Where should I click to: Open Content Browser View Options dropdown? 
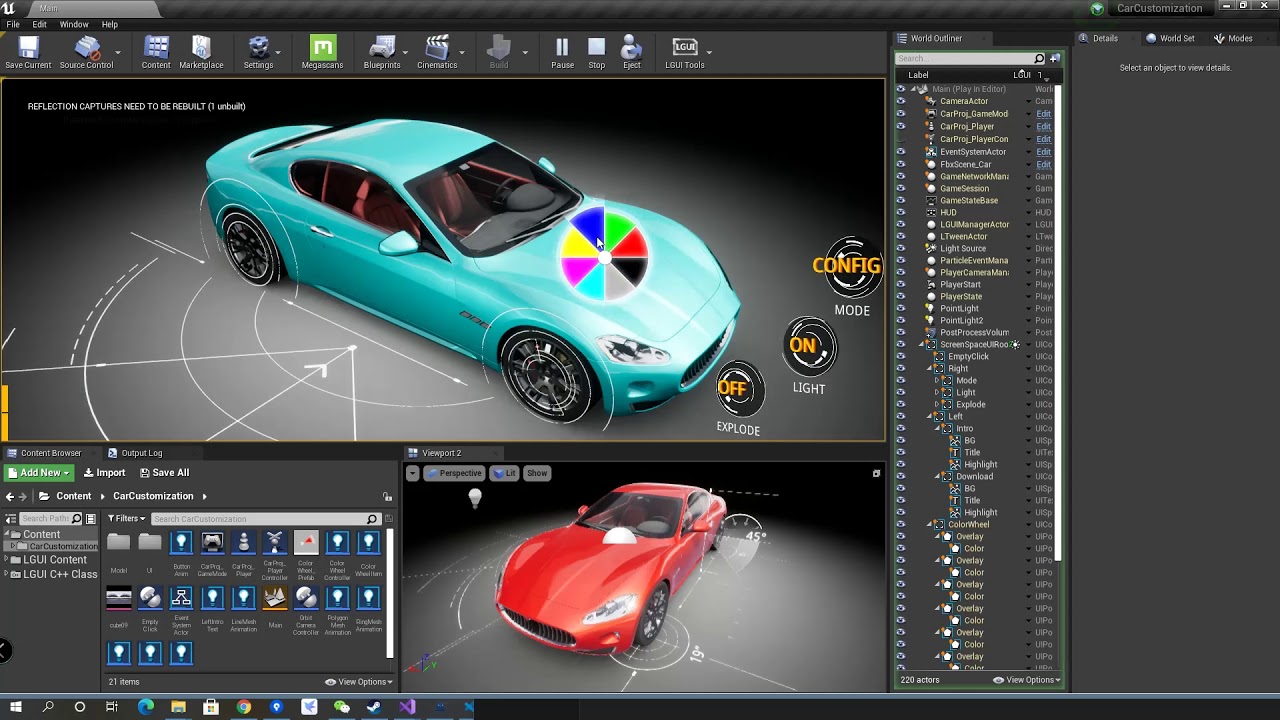pos(359,682)
